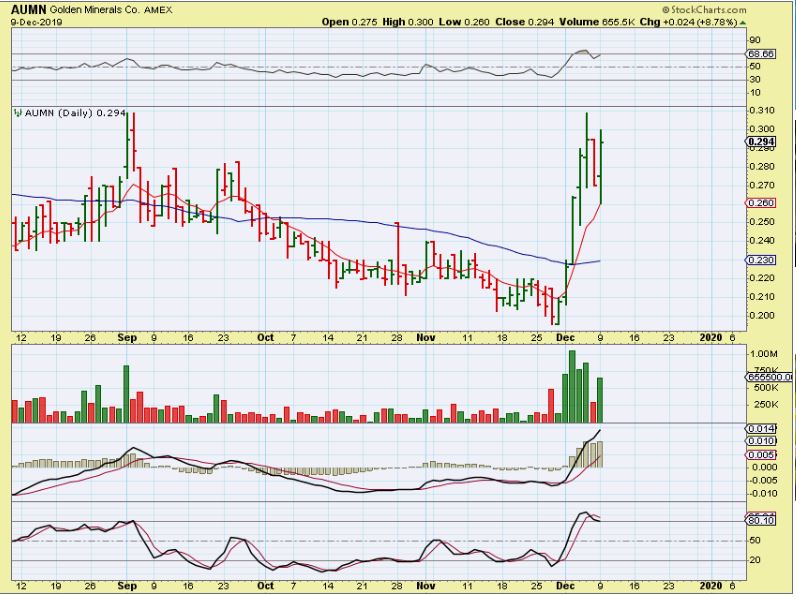Click the boxed 0.294 last price label

761,142
